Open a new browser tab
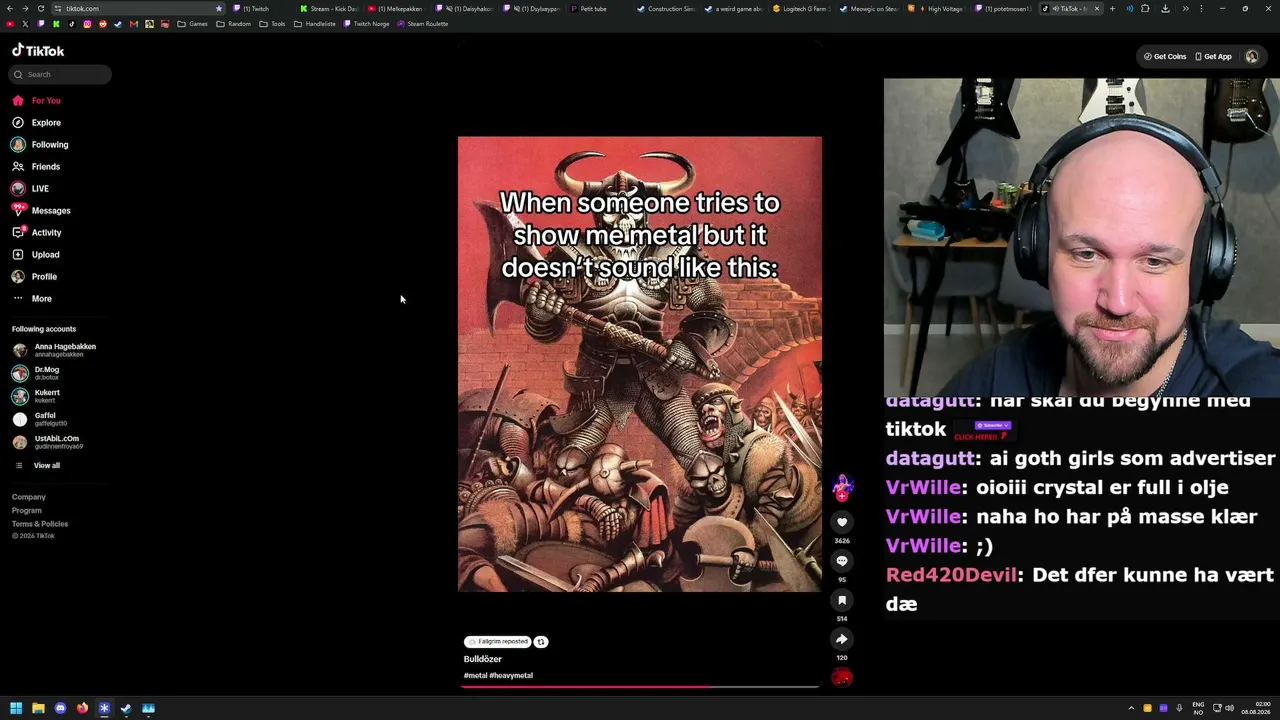 (1112, 9)
